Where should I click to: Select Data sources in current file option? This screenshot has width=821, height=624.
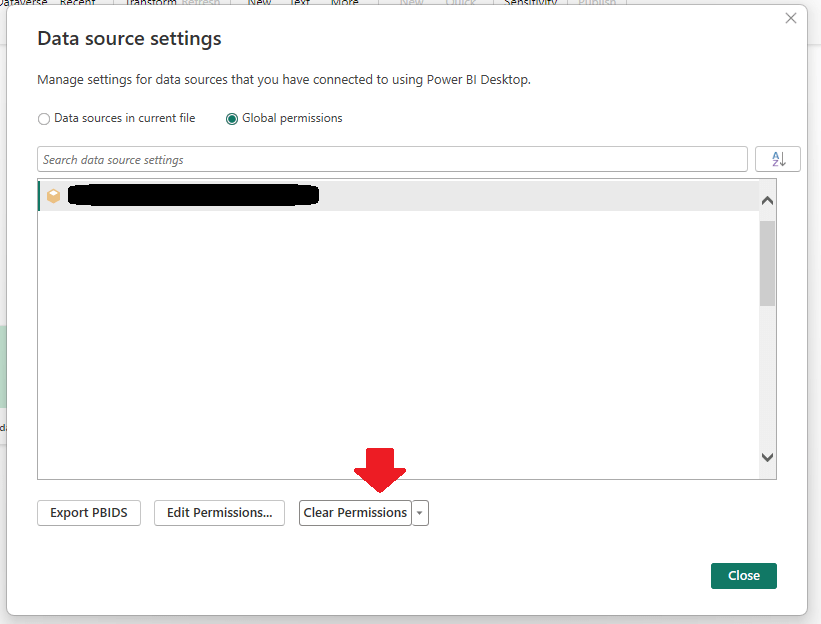pos(43,119)
